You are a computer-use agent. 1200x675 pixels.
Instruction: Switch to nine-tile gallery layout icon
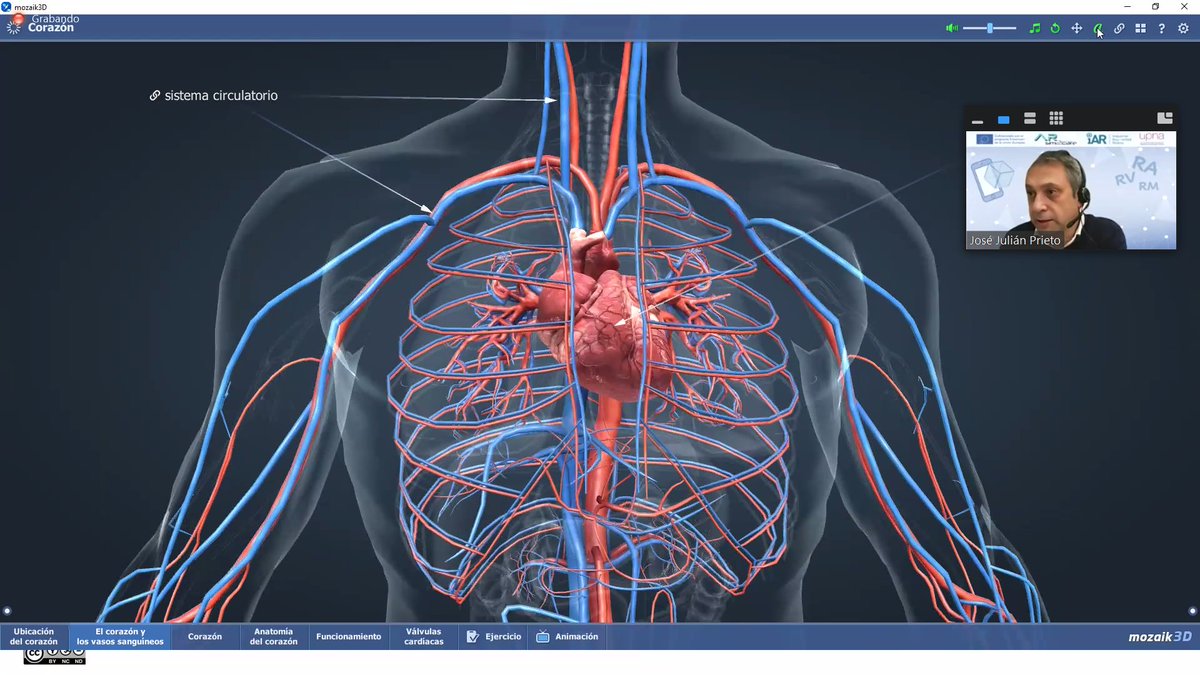(x=1056, y=118)
